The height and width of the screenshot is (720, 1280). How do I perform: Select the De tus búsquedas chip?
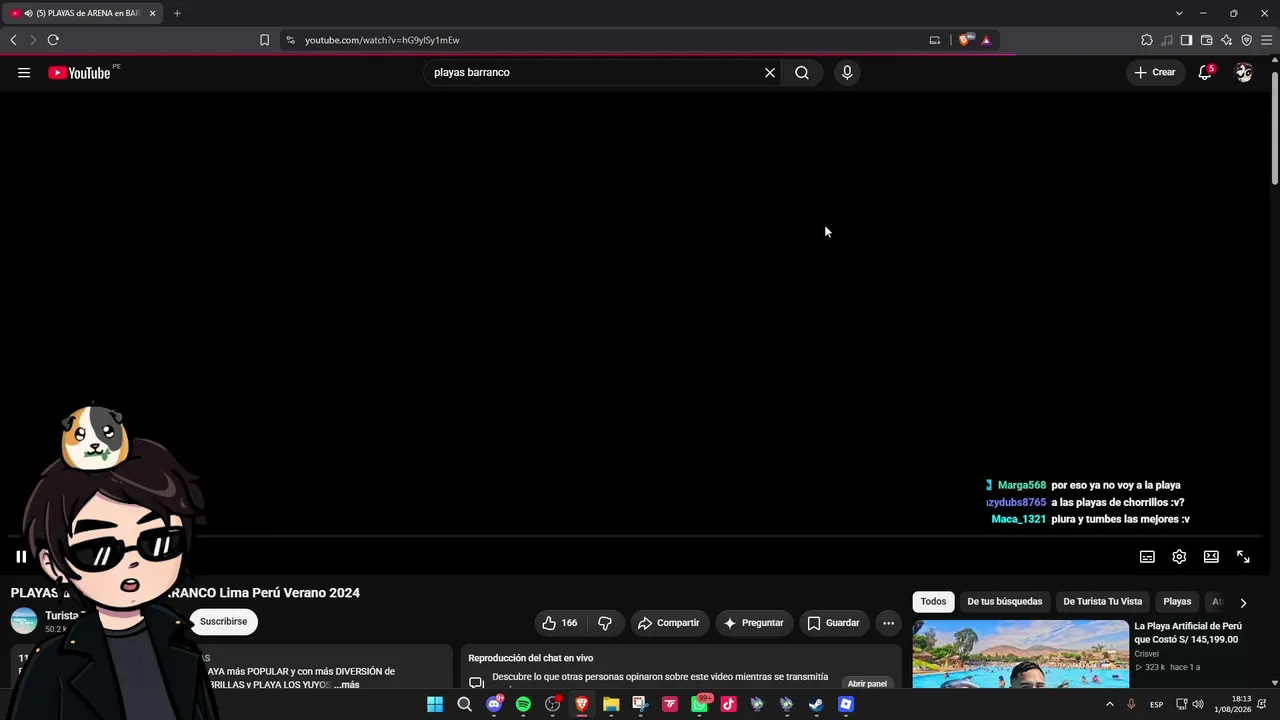[1004, 602]
